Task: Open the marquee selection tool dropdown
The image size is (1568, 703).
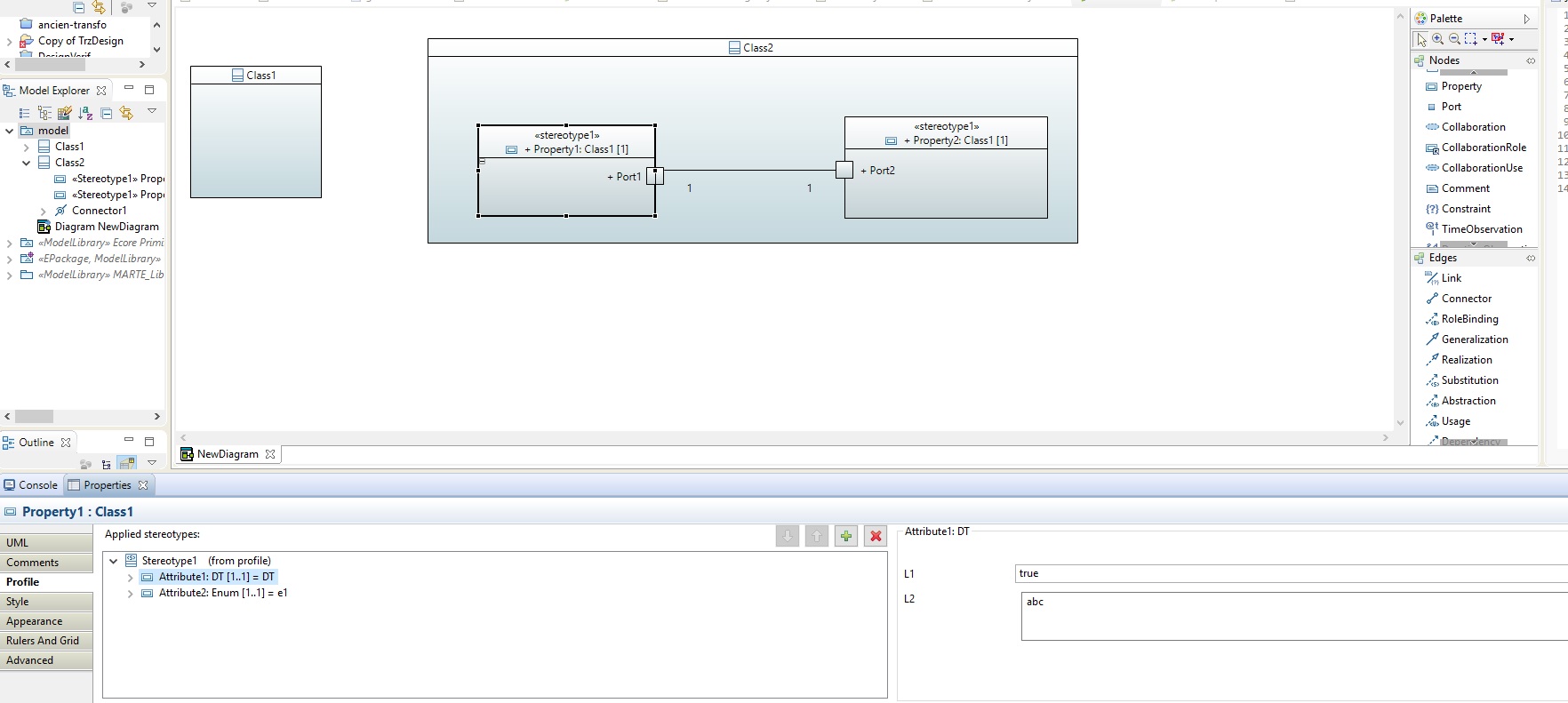Action: click(x=1484, y=39)
